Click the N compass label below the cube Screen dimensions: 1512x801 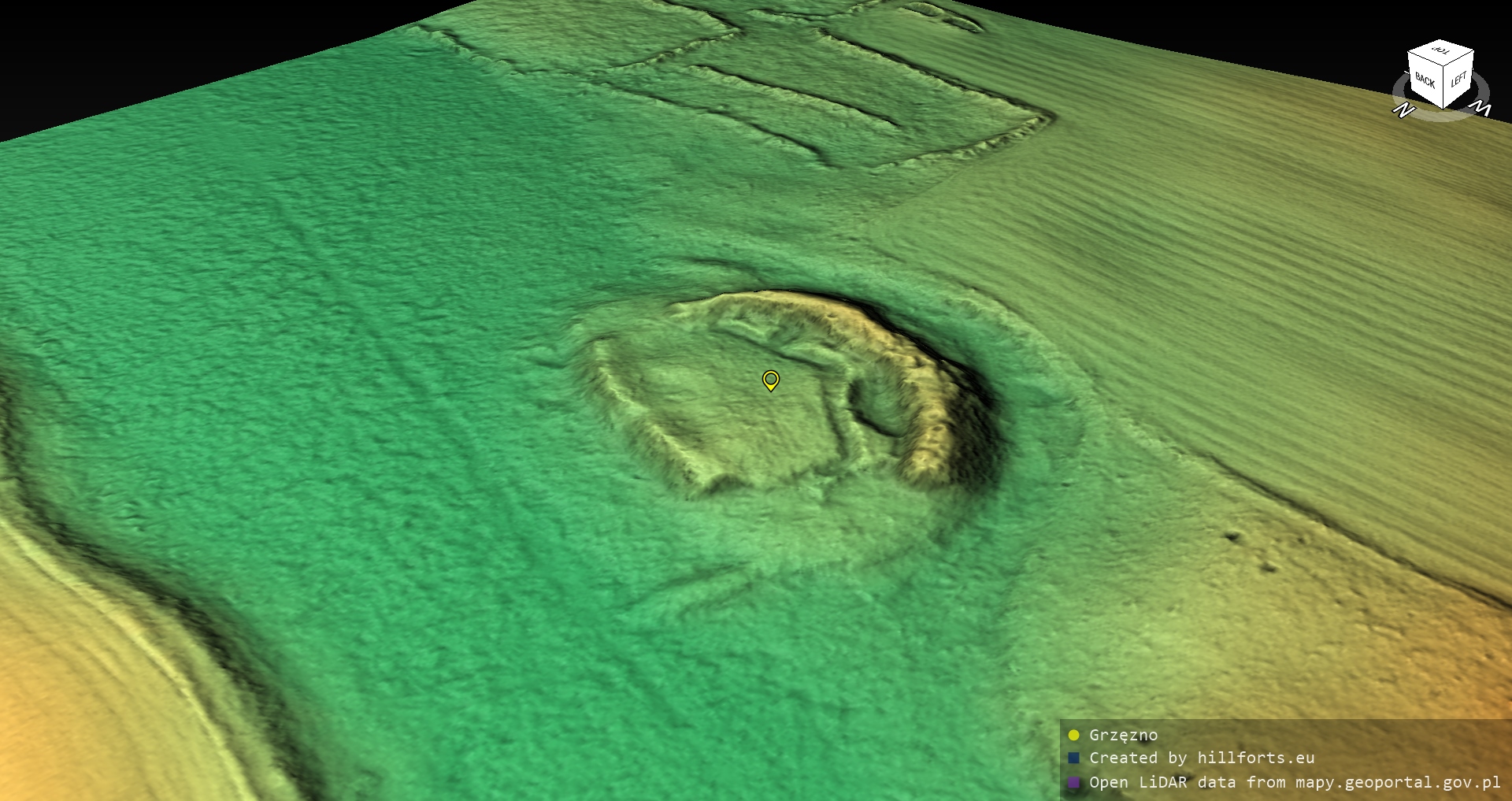pos(1403,110)
